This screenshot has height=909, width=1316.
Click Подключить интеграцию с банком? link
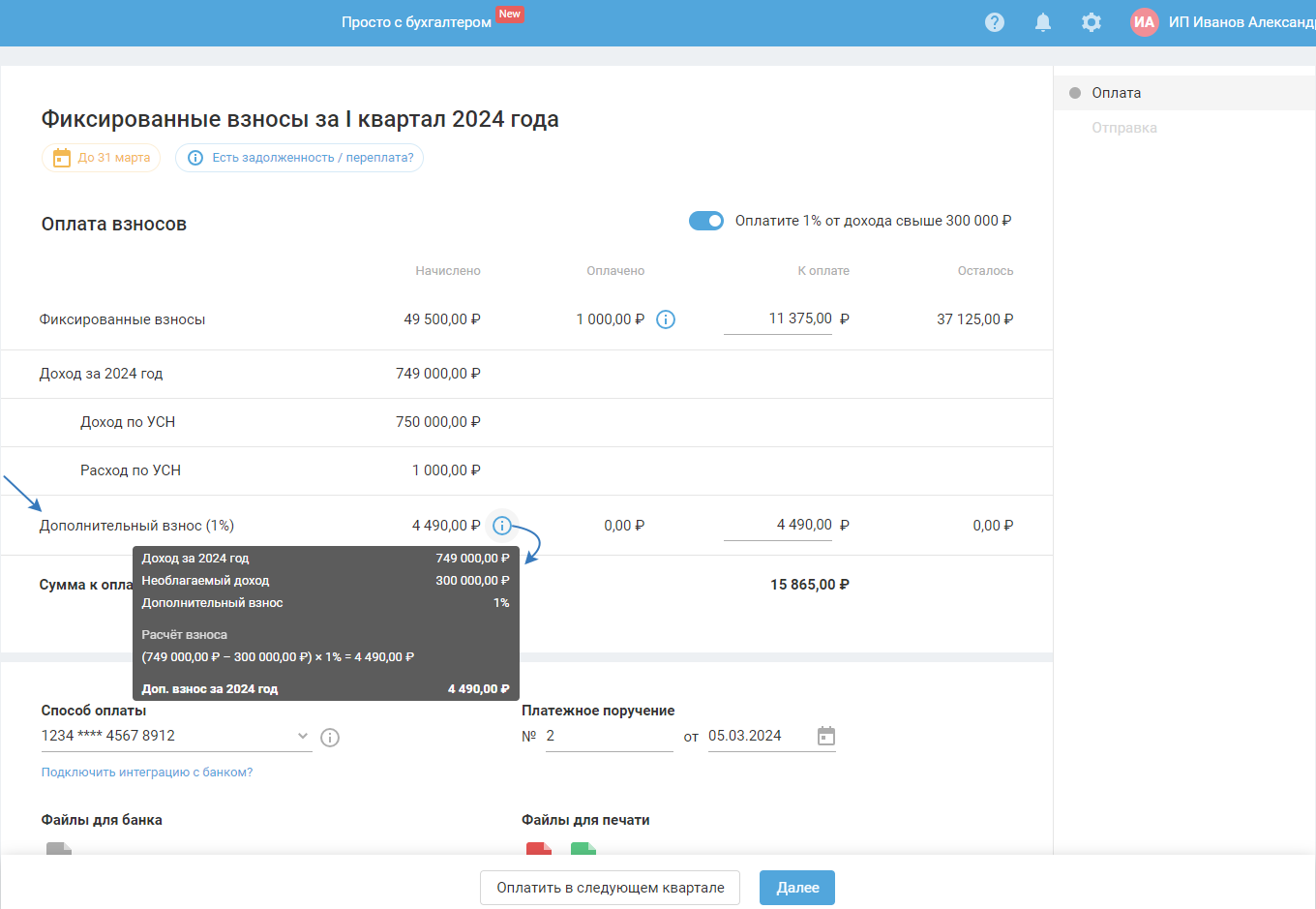click(147, 773)
